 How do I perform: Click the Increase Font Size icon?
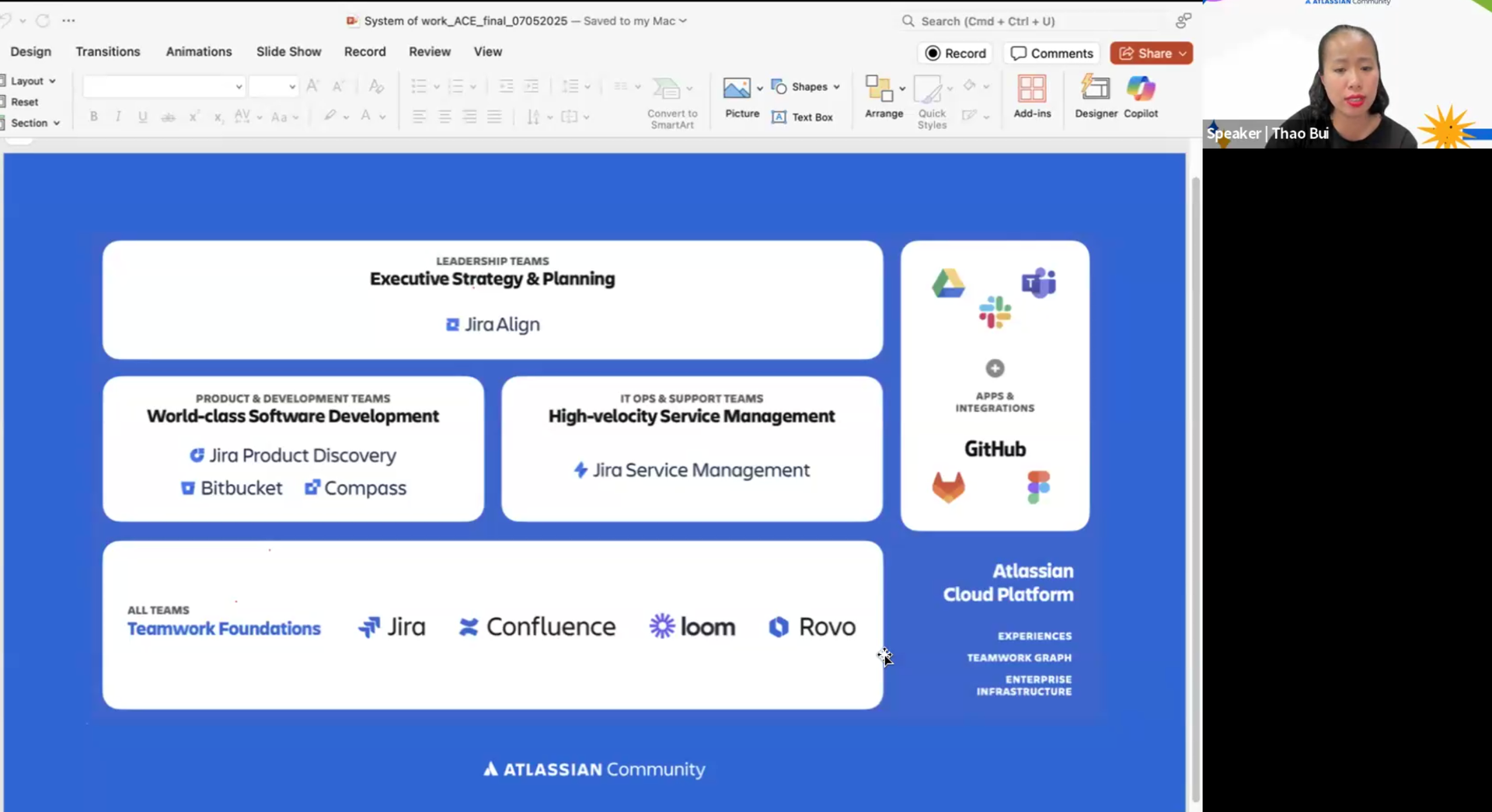tap(312, 86)
